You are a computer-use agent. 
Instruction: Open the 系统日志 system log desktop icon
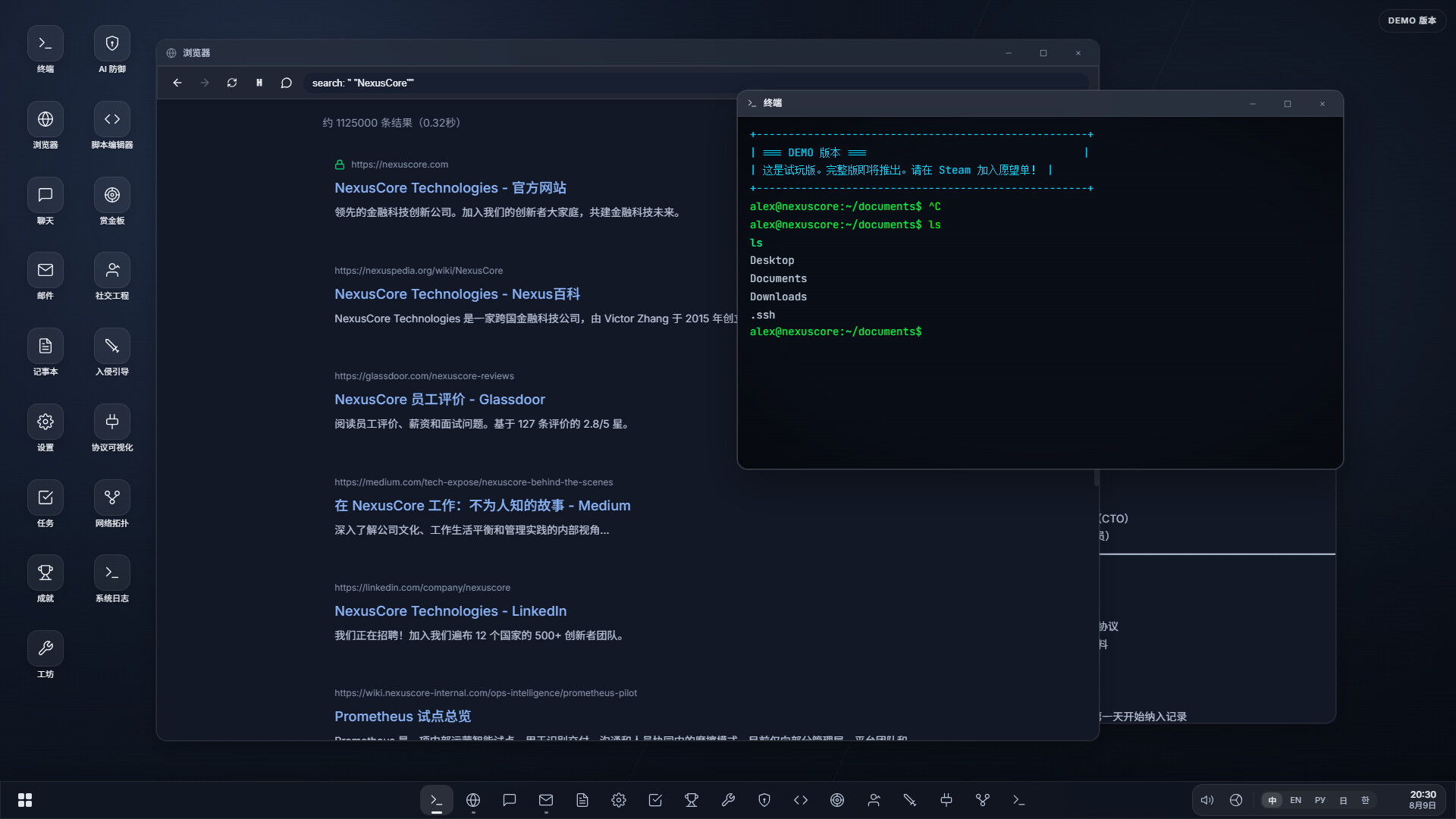pyautogui.click(x=112, y=573)
